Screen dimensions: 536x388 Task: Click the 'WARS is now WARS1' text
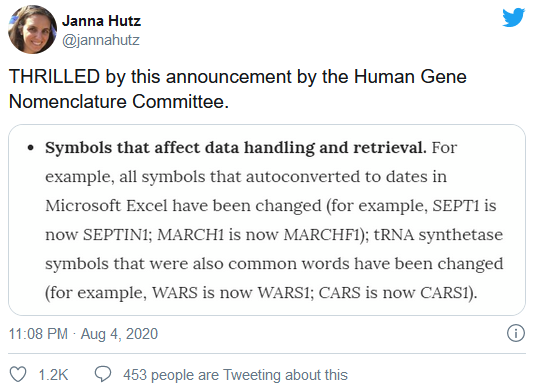coord(233,293)
